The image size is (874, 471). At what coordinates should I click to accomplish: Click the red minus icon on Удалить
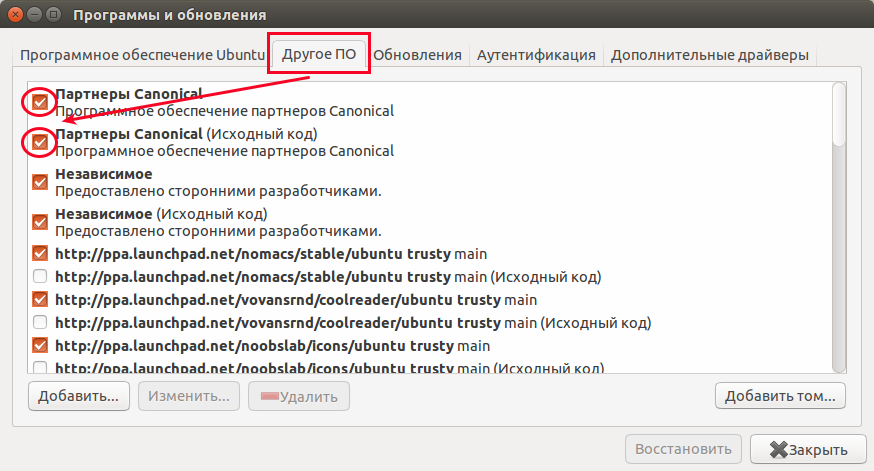269,396
